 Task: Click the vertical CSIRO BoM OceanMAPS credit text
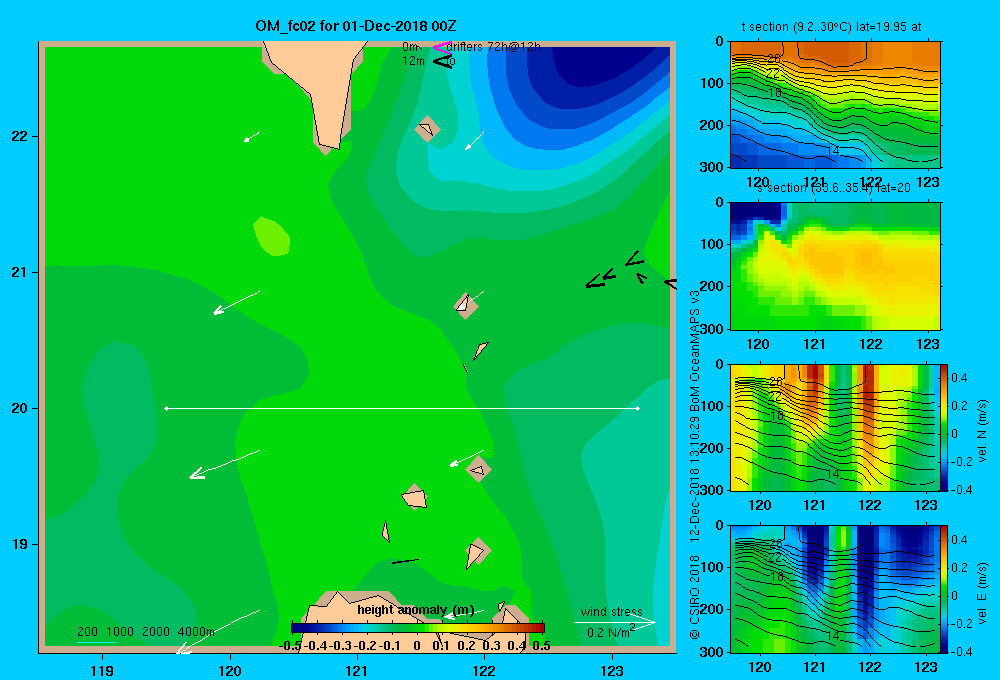coord(695,464)
